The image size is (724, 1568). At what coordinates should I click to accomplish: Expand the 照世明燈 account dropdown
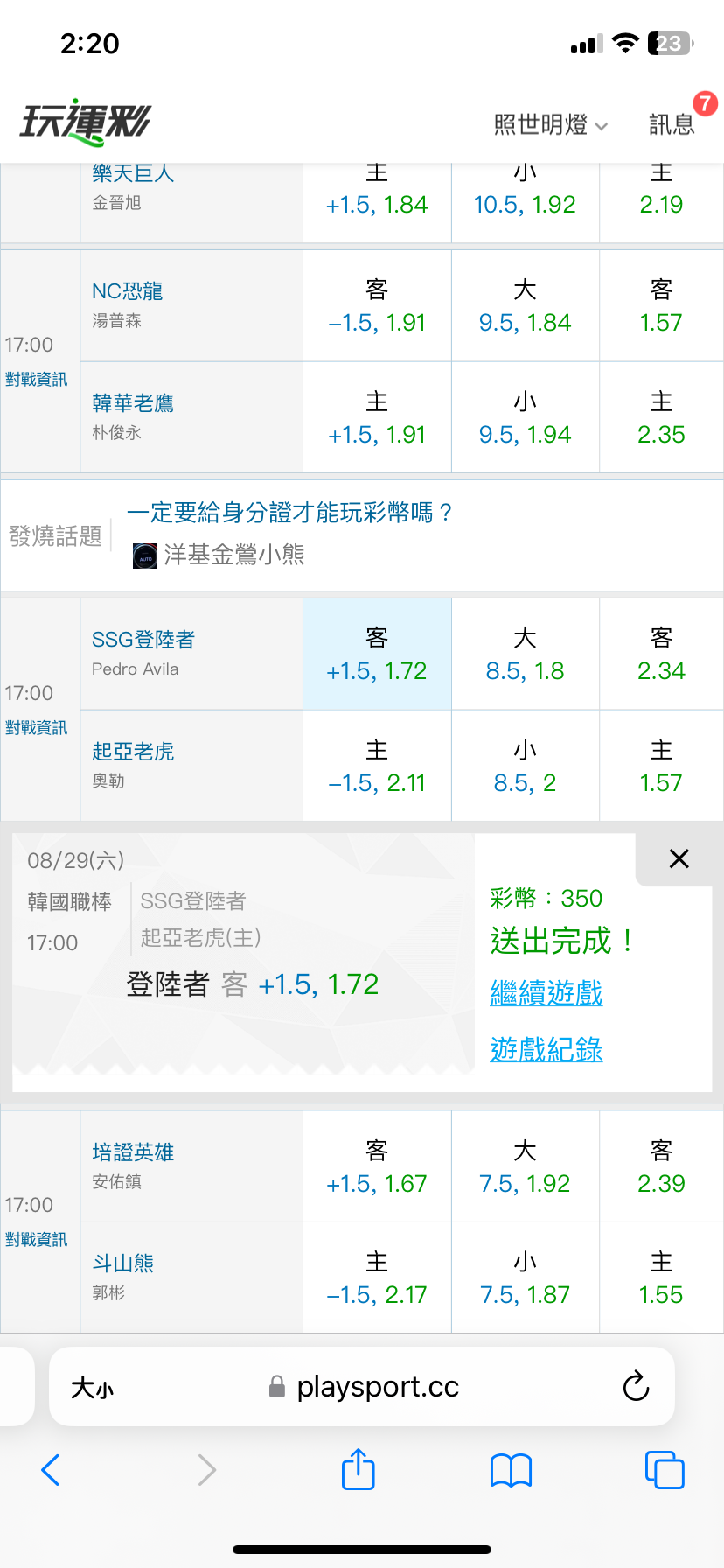point(550,125)
